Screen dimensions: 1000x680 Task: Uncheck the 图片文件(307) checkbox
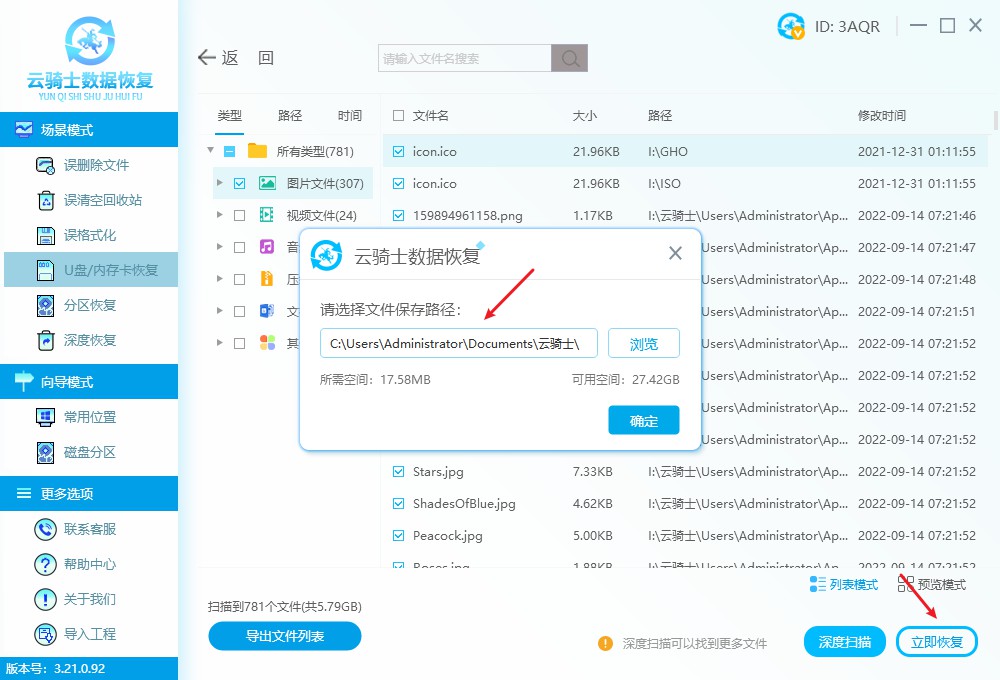click(x=240, y=183)
